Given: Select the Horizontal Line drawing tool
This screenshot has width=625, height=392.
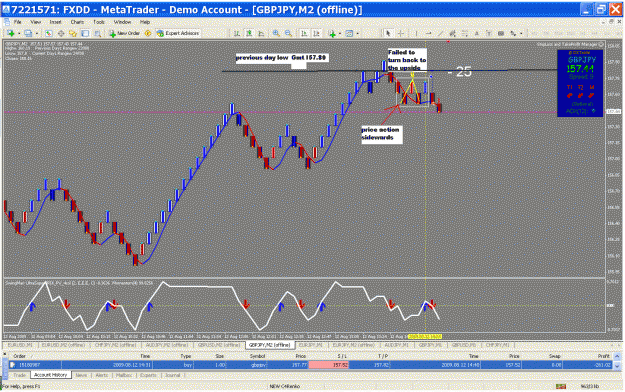Looking at the screenshot, I should [x=428, y=33].
